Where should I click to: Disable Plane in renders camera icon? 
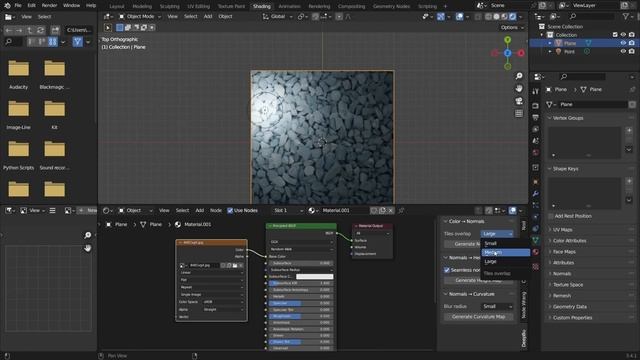coord(631,43)
